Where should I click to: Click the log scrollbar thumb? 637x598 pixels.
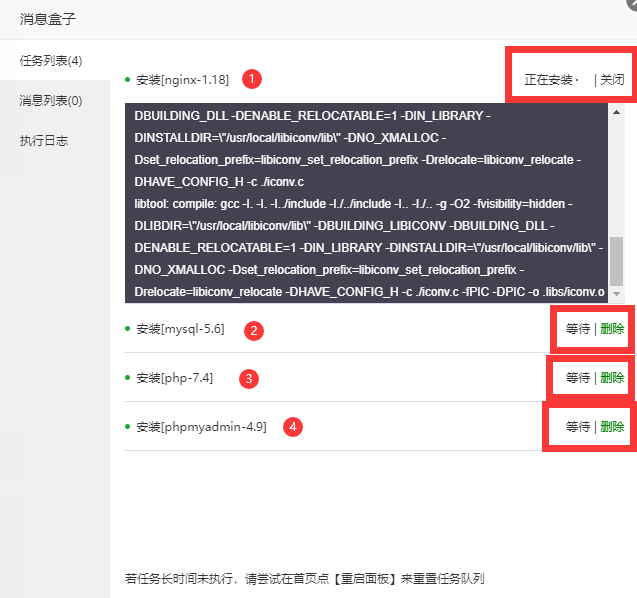(616, 262)
